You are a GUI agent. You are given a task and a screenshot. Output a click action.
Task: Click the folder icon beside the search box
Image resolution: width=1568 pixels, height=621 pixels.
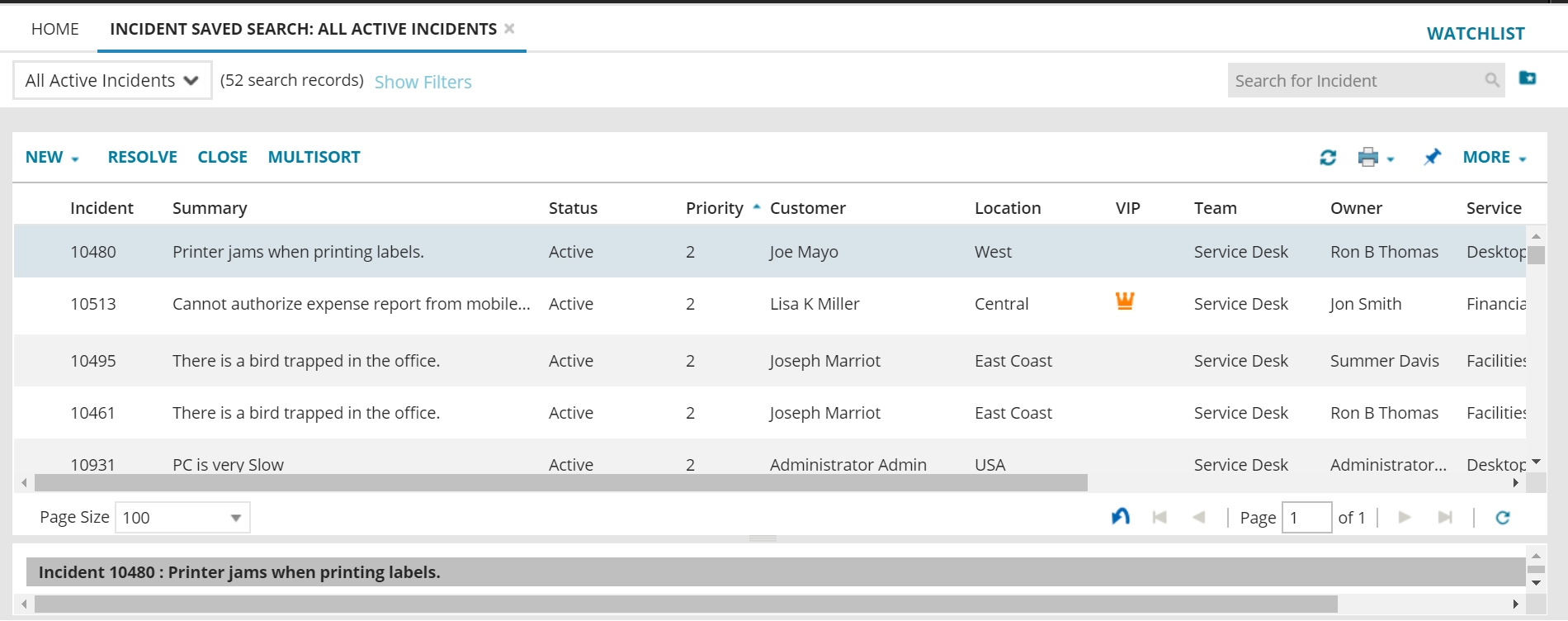coord(1528,78)
